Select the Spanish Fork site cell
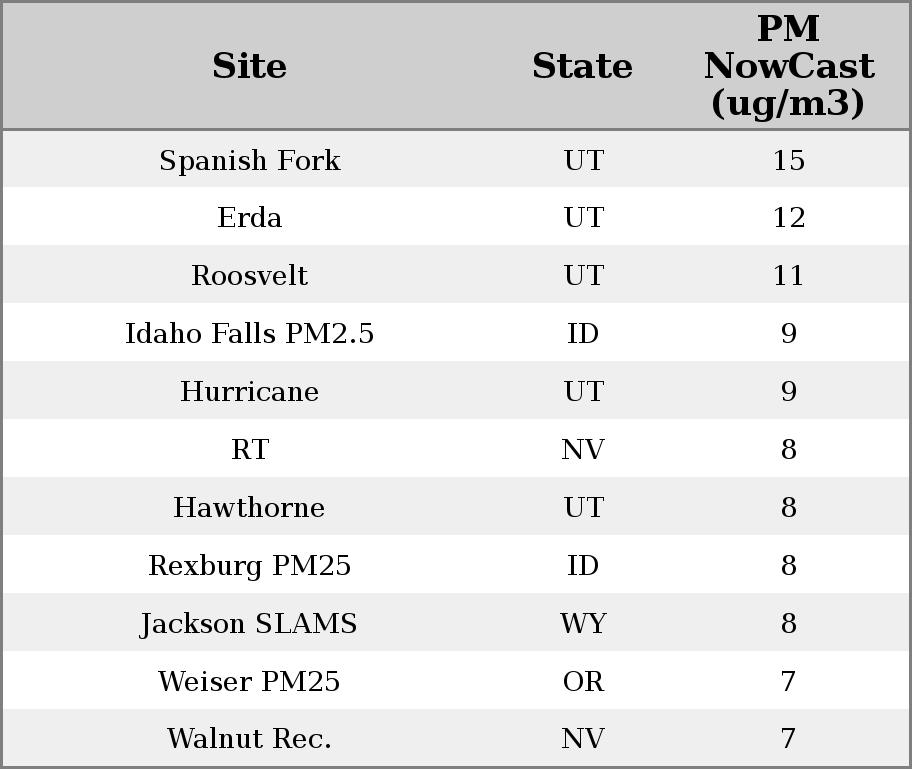Viewport: 912px width, 769px height. tap(249, 161)
